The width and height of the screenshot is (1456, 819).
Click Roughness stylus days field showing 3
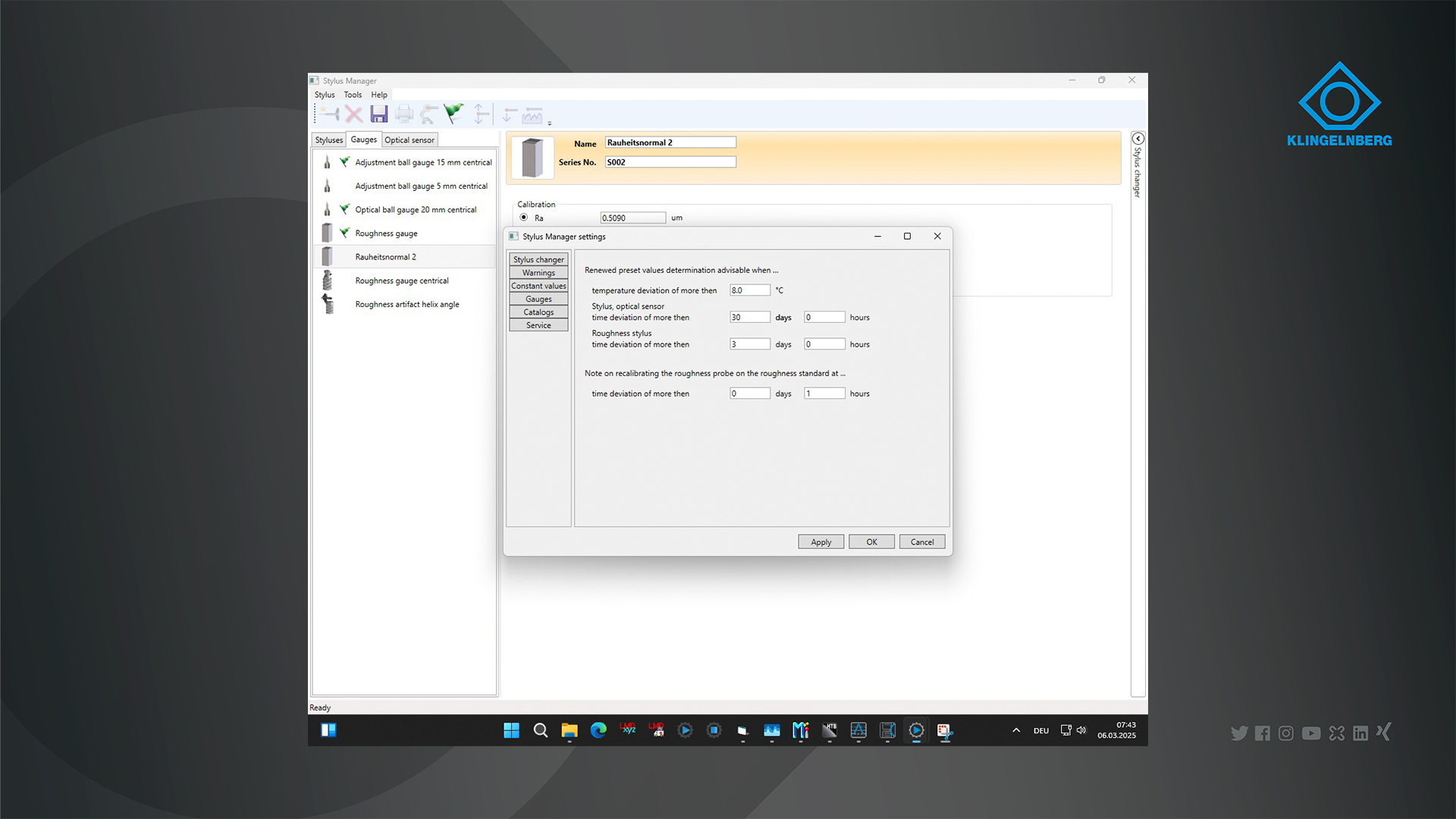pyautogui.click(x=750, y=344)
